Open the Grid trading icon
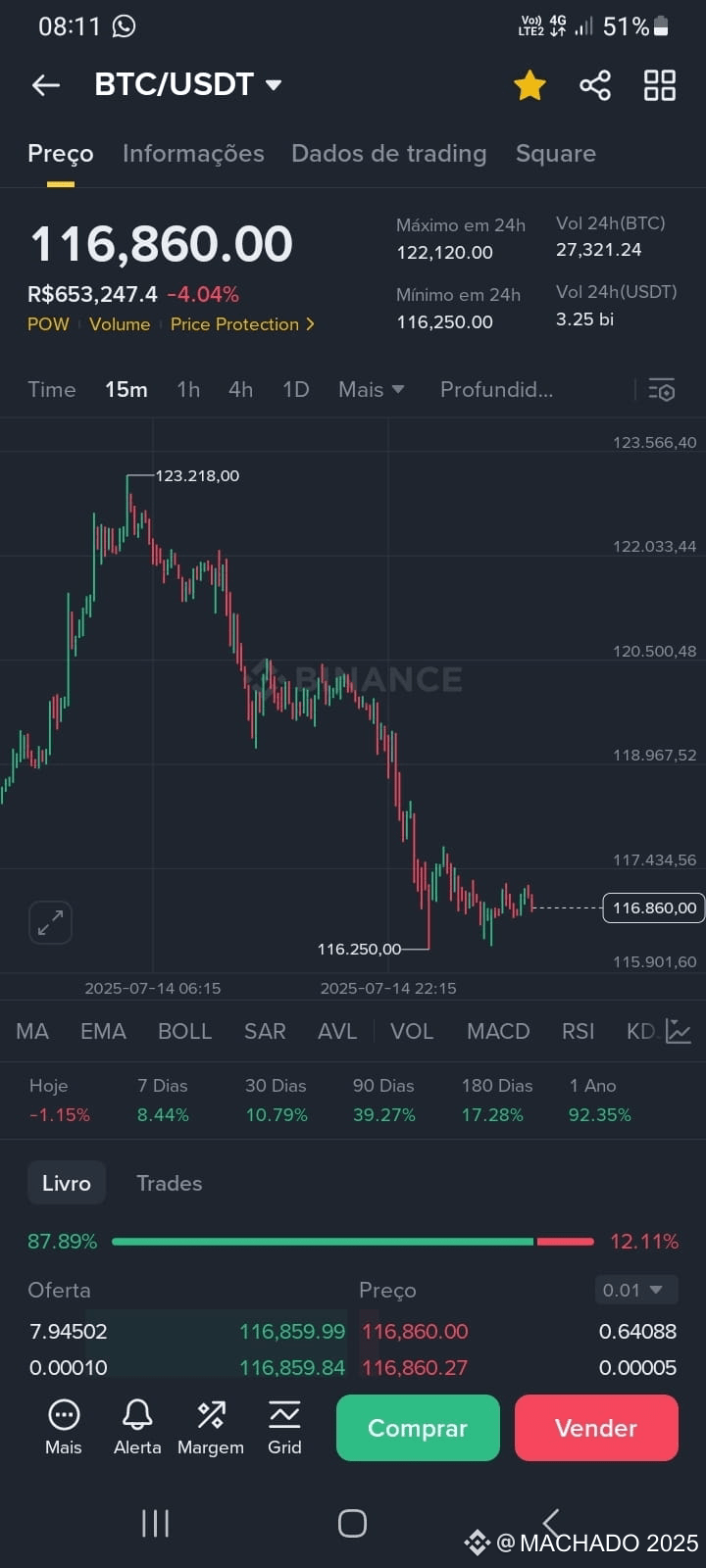The image size is (706, 1568). pyautogui.click(x=284, y=1427)
